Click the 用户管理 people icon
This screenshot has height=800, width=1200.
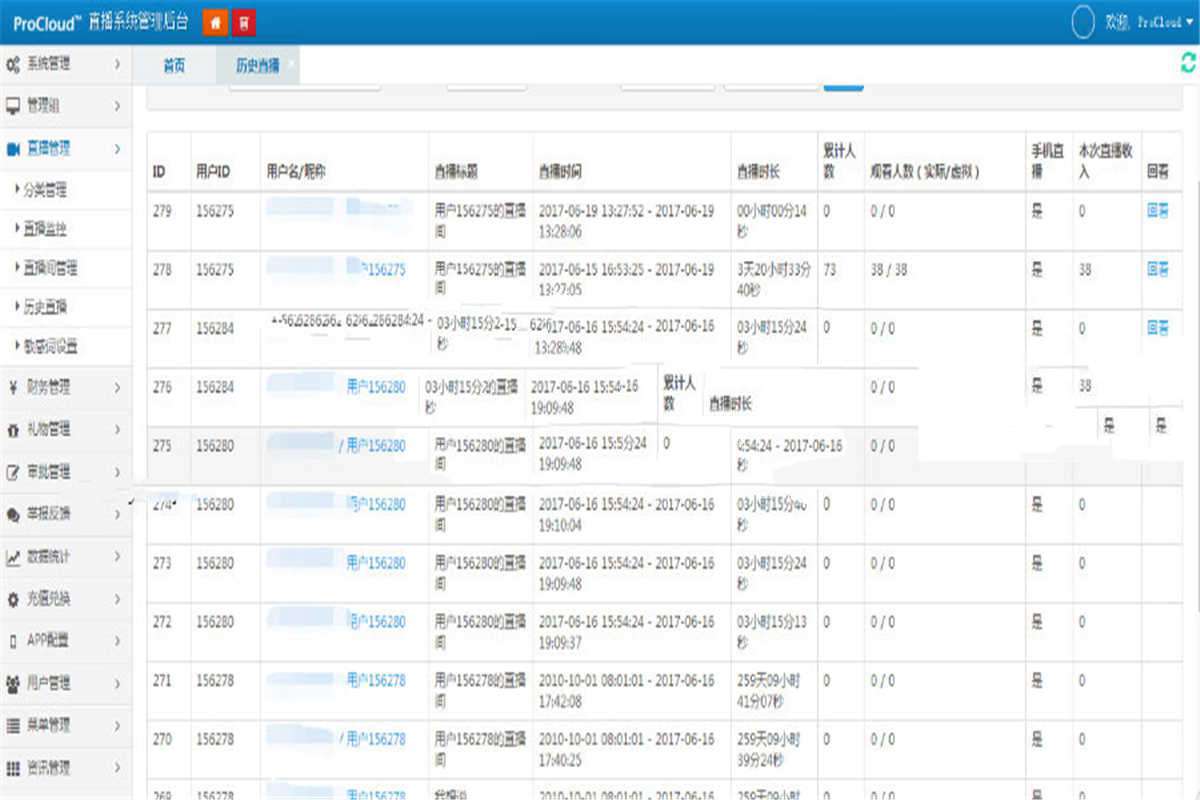pyautogui.click(x=14, y=684)
